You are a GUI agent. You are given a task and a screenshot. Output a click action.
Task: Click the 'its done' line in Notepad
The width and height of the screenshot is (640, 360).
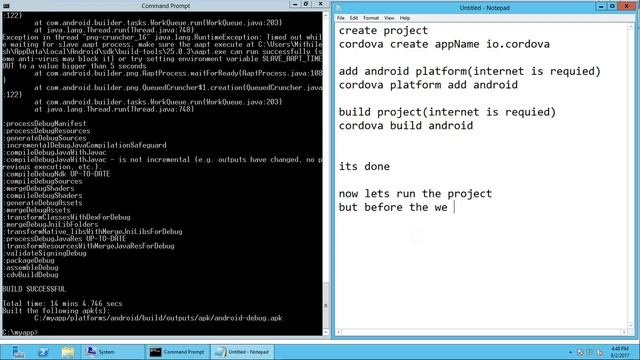point(364,167)
